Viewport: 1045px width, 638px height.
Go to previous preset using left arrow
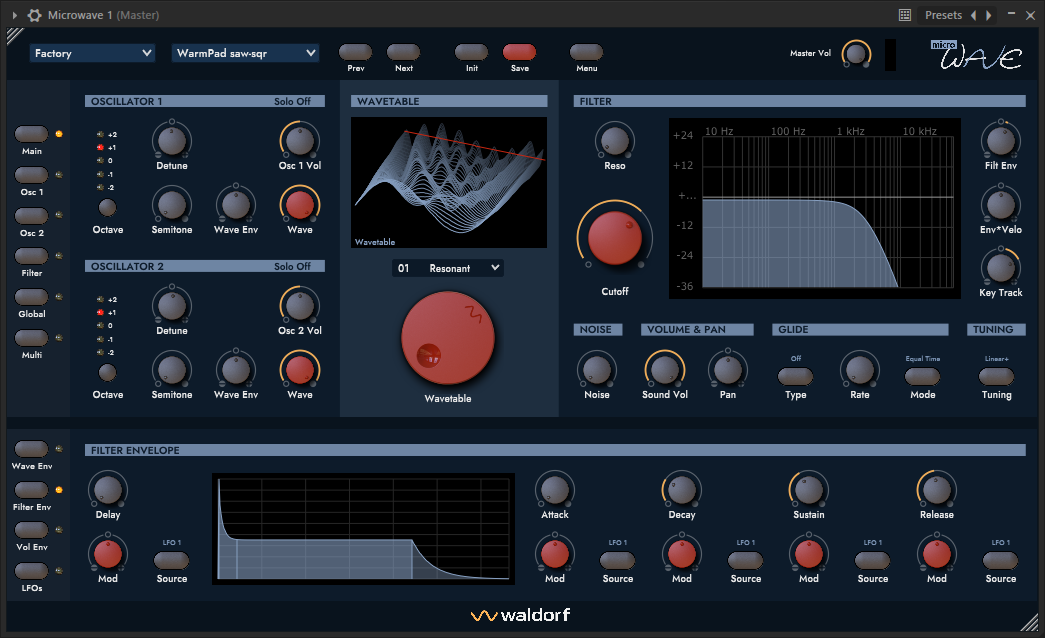click(974, 15)
